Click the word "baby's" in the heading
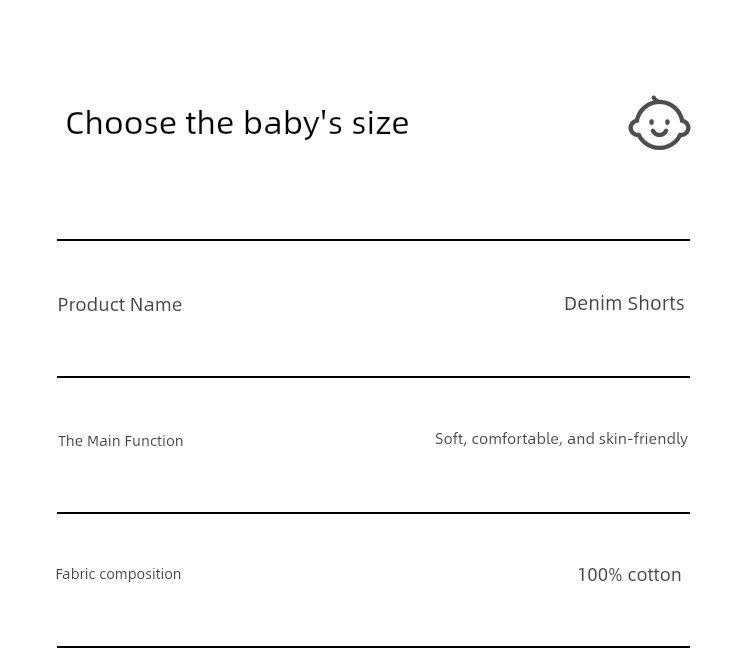The height and width of the screenshot is (669, 750). pyautogui.click(x=293, y=124)
